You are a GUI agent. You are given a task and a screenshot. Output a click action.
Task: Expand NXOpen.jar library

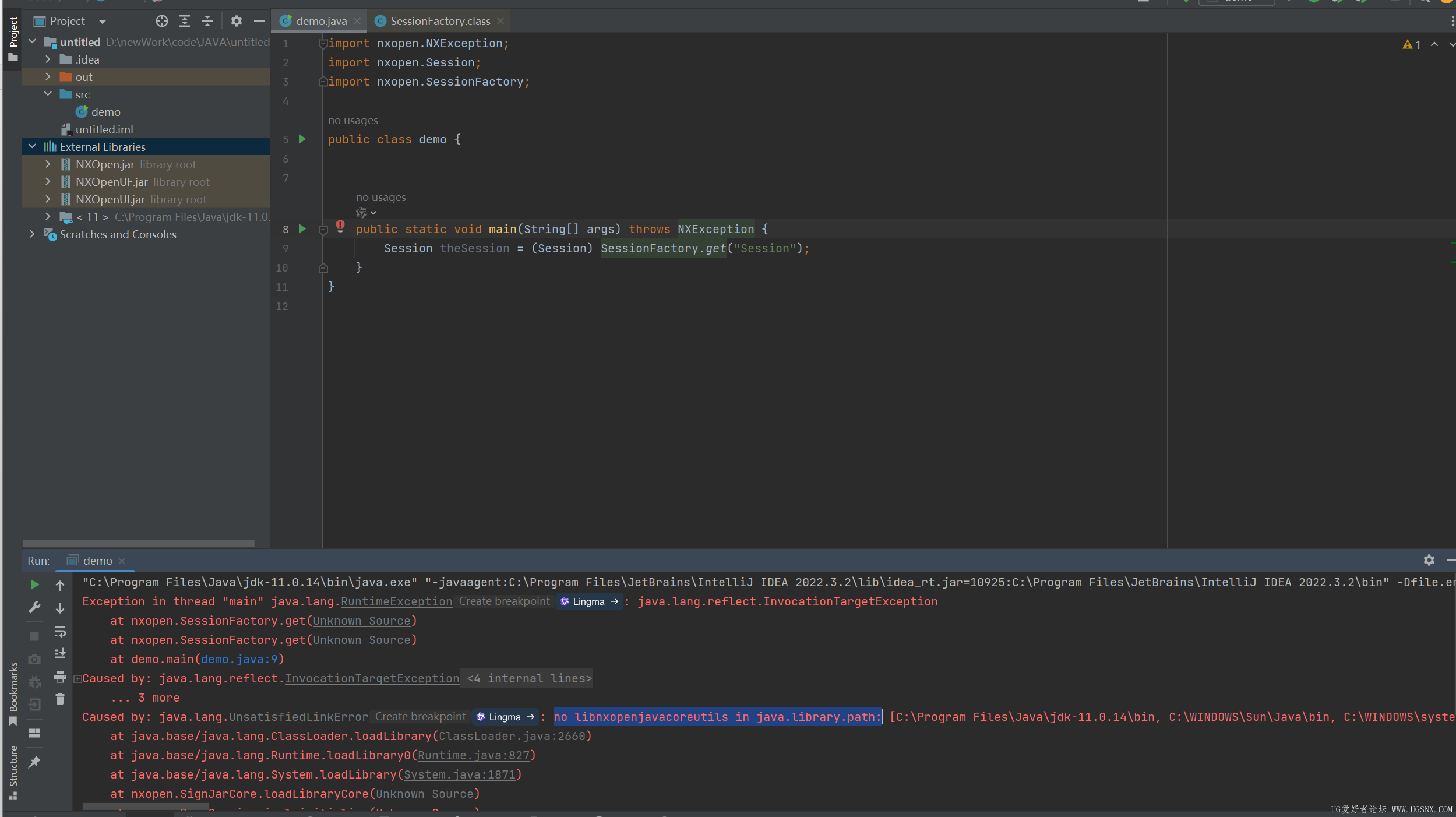pyautogui.click(x=48, y=164)
